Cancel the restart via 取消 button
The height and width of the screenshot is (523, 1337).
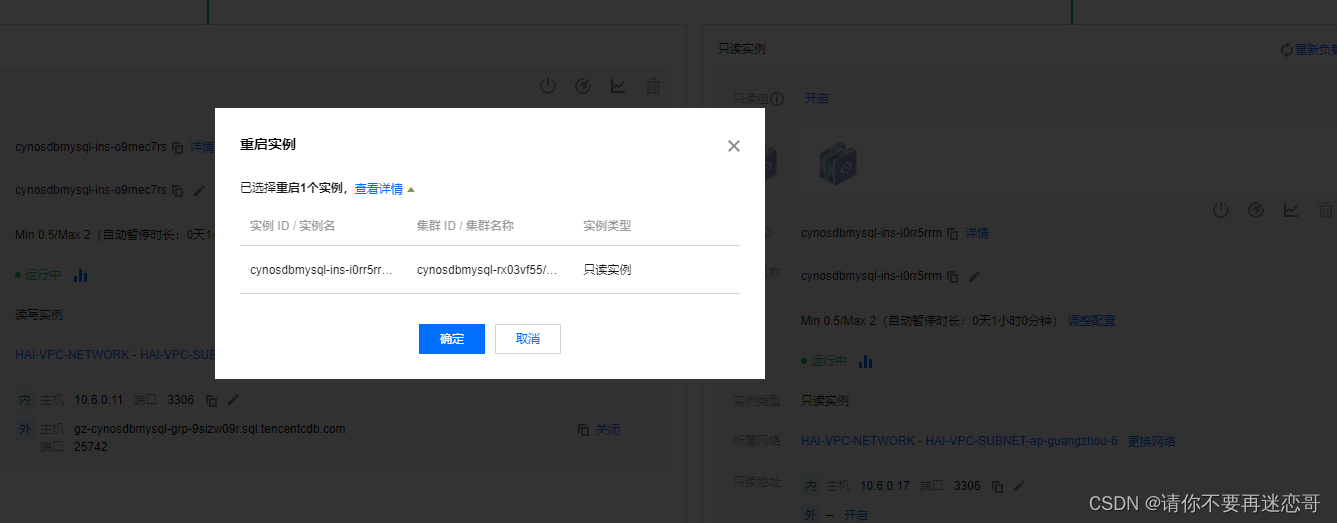point(528,339)
